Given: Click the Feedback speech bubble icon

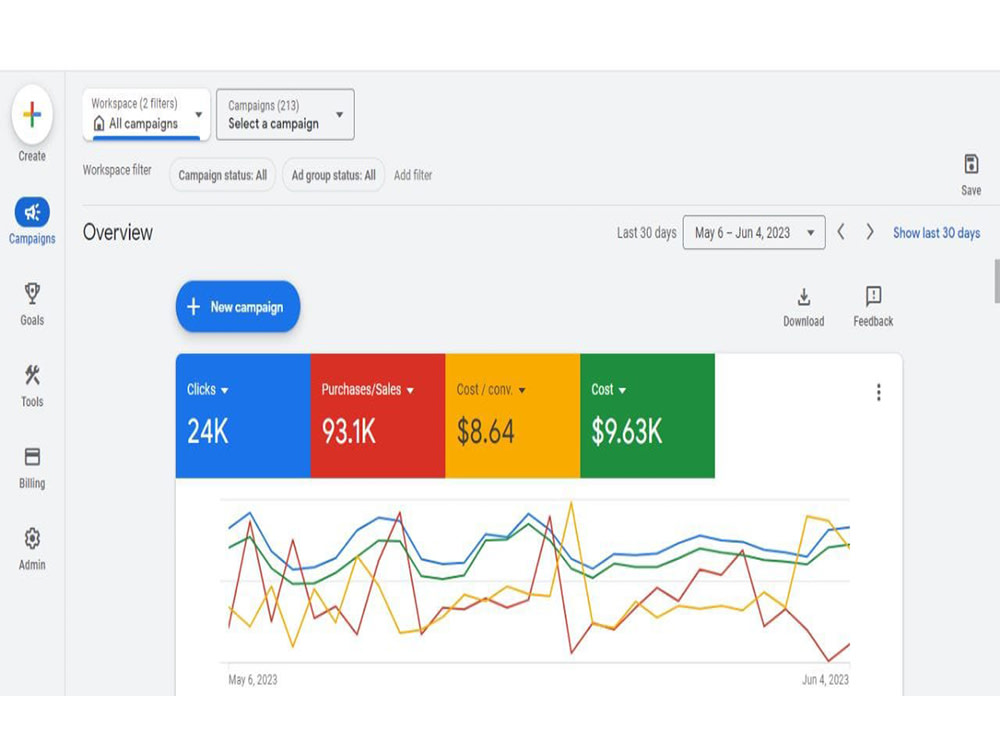Looking at the screenshot, I should (873, 296).
